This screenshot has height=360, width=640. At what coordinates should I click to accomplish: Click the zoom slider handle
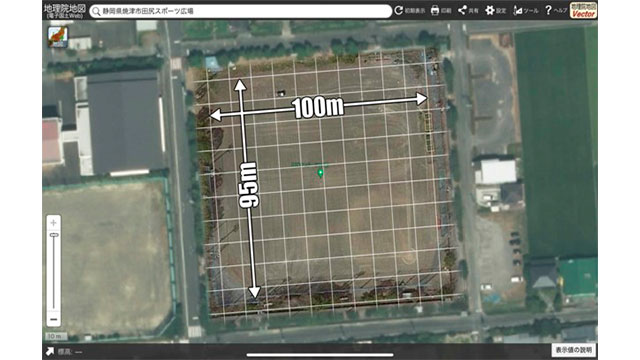[x=54, y=235]
